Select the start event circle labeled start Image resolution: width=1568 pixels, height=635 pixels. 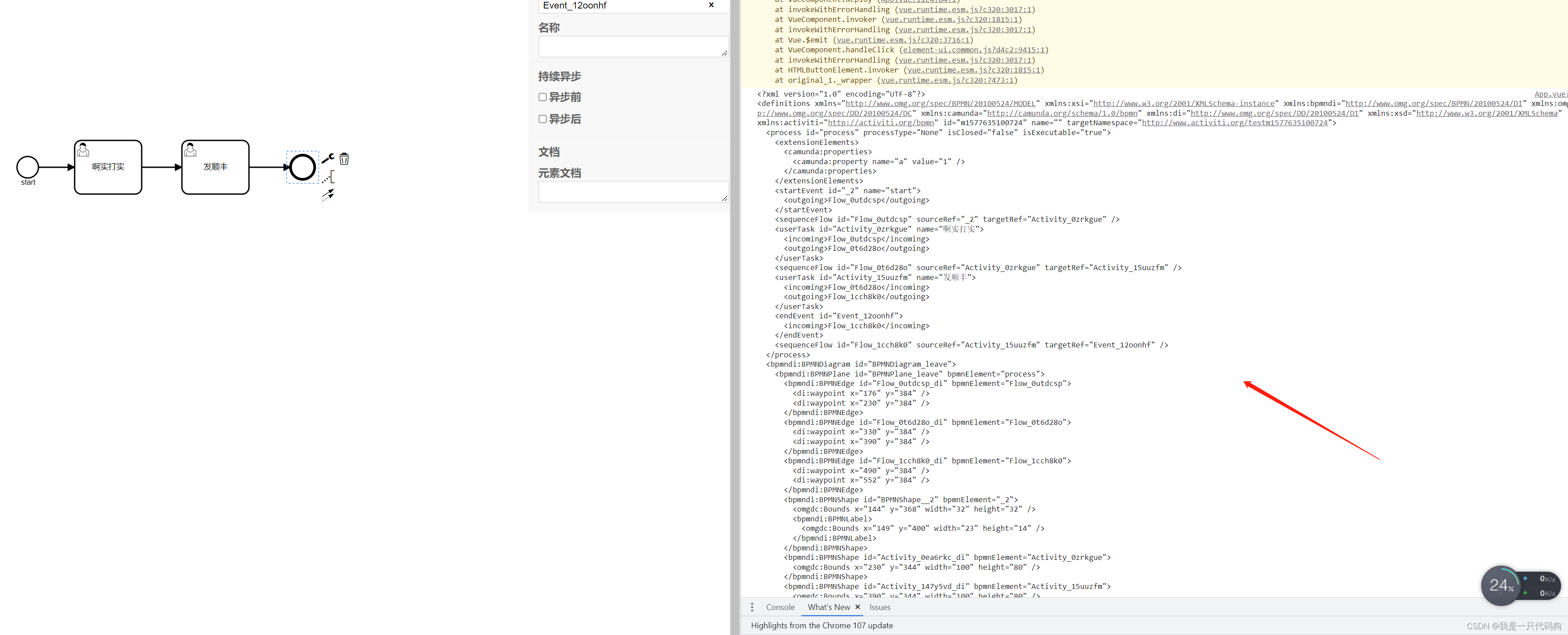click(27, 167)
